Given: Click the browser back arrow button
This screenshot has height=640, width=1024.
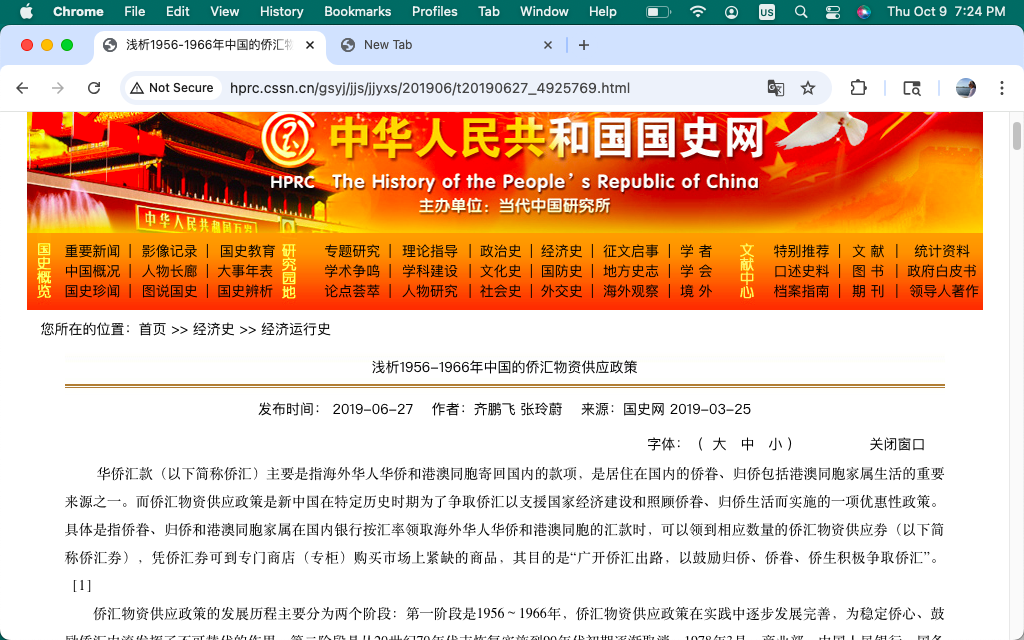Looking at the screenshot, I should 22,88.
